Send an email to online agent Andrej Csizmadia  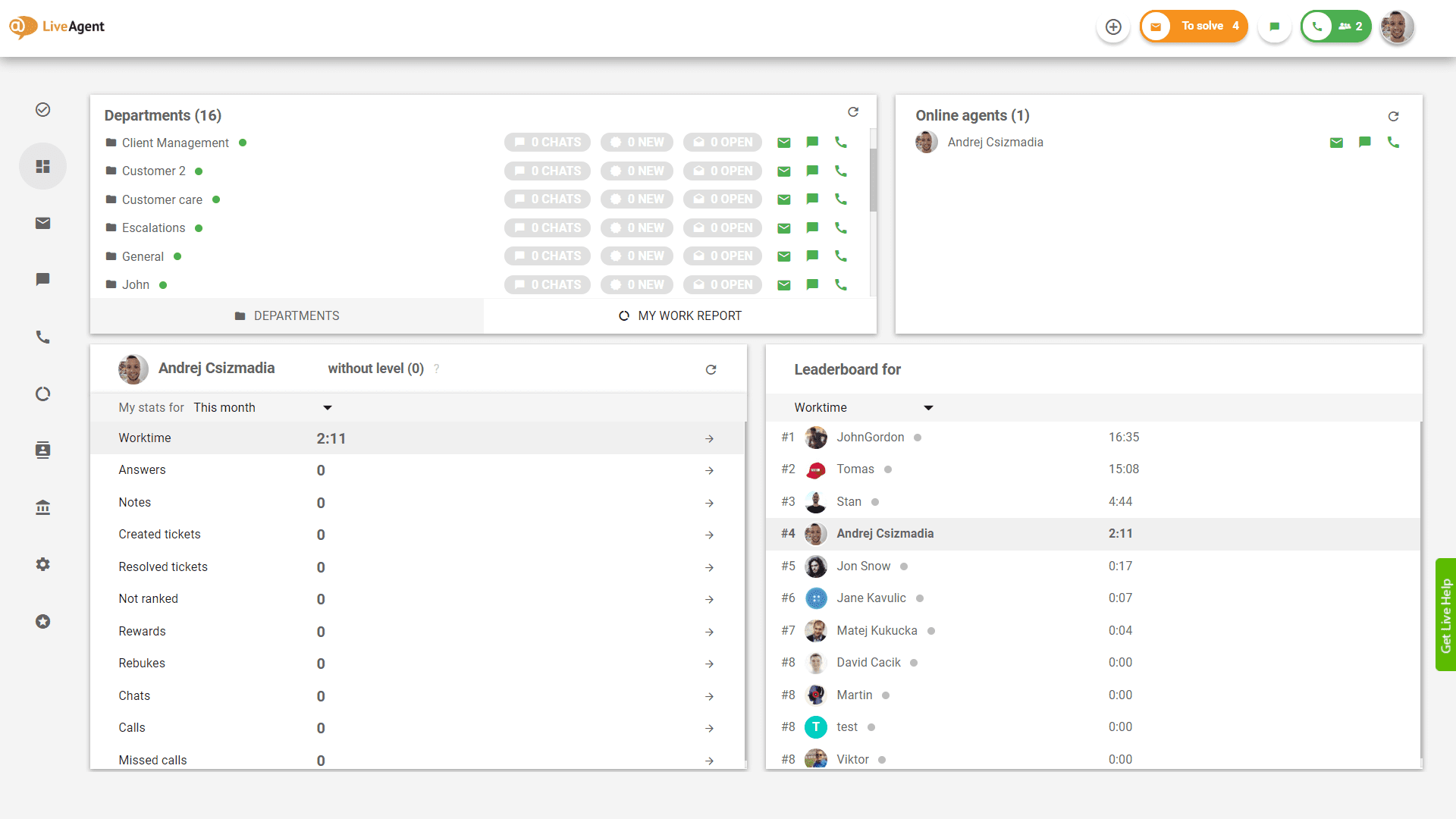coord(1337,142)
